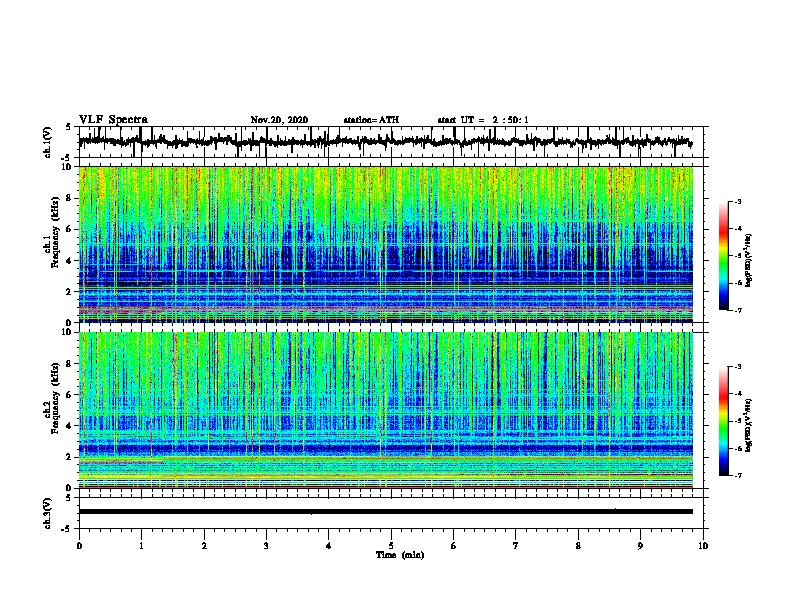The width and height of the screenshot is (792, 612).
Task: Pick the ch.2 color scale bar
Action: point(723,421)
